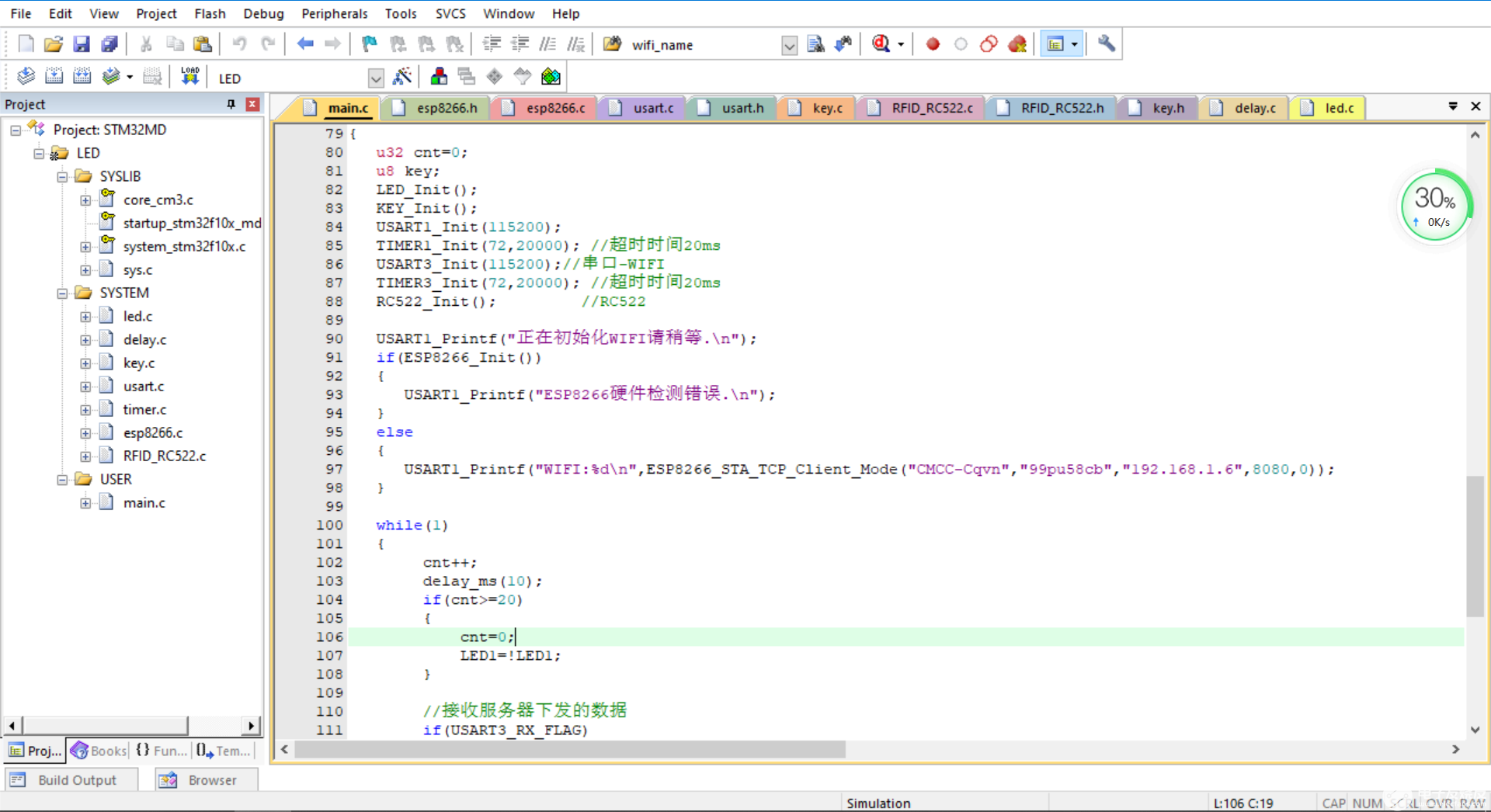This screenshot has width=1491, height=812.
Task: Click the editor horizontal scrollbar thumb
Action: point(569,749)
